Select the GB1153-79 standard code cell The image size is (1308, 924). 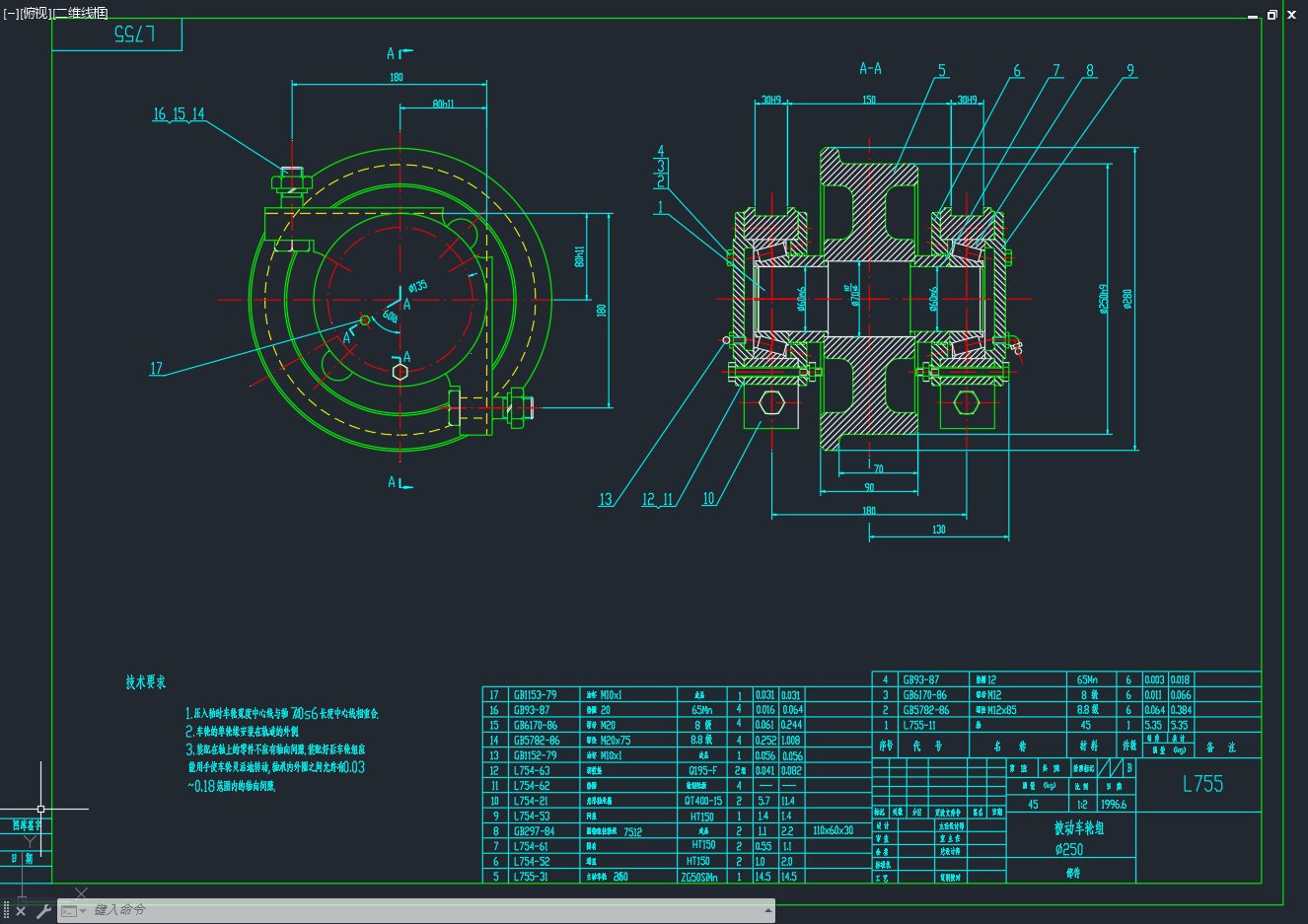coord(535,695)
